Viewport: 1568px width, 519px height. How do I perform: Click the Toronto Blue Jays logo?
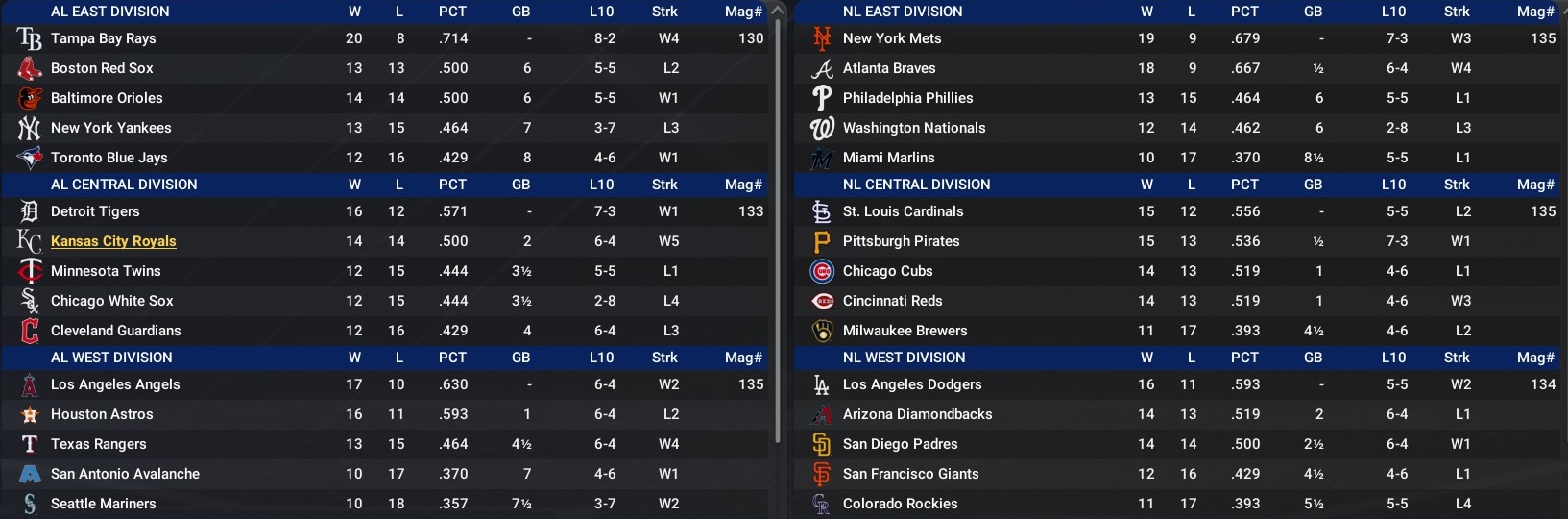(30, 158)
